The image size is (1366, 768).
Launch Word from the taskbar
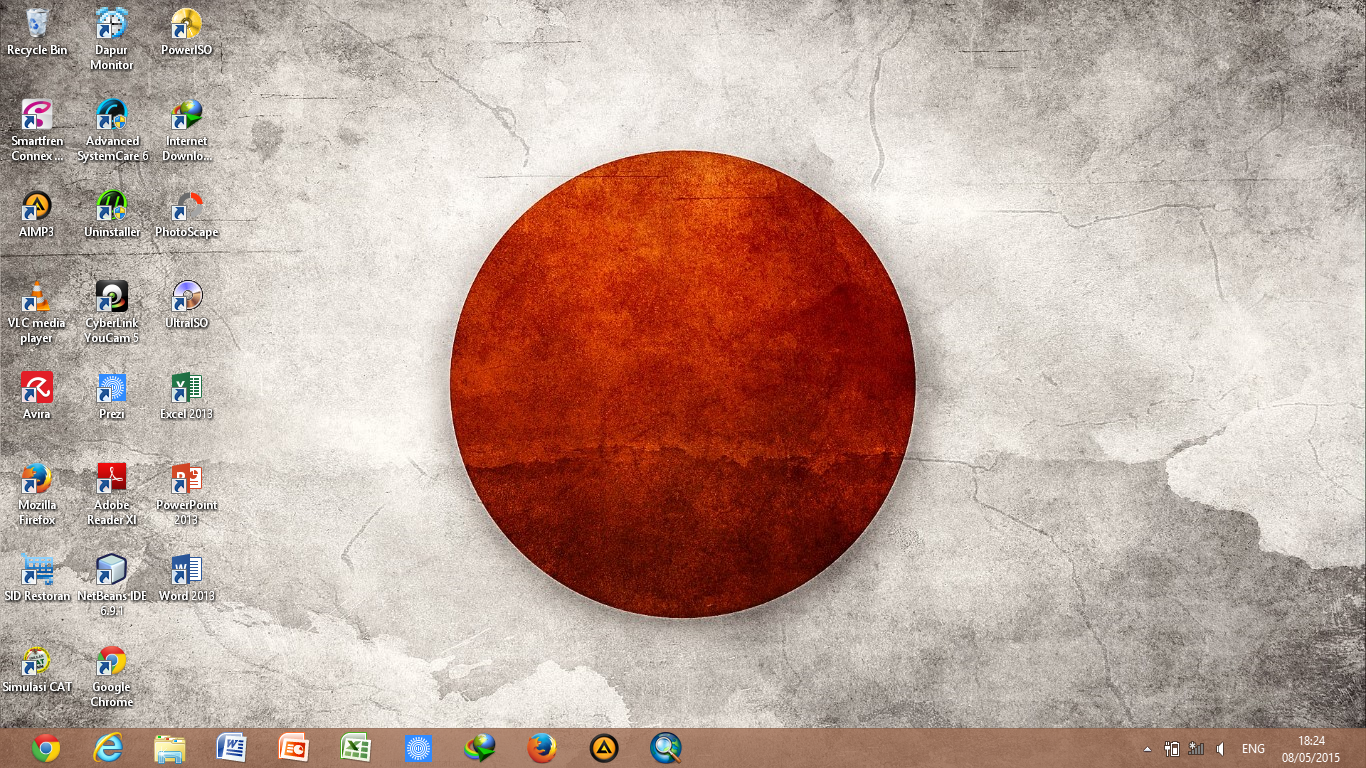click(x=232, y=748)
